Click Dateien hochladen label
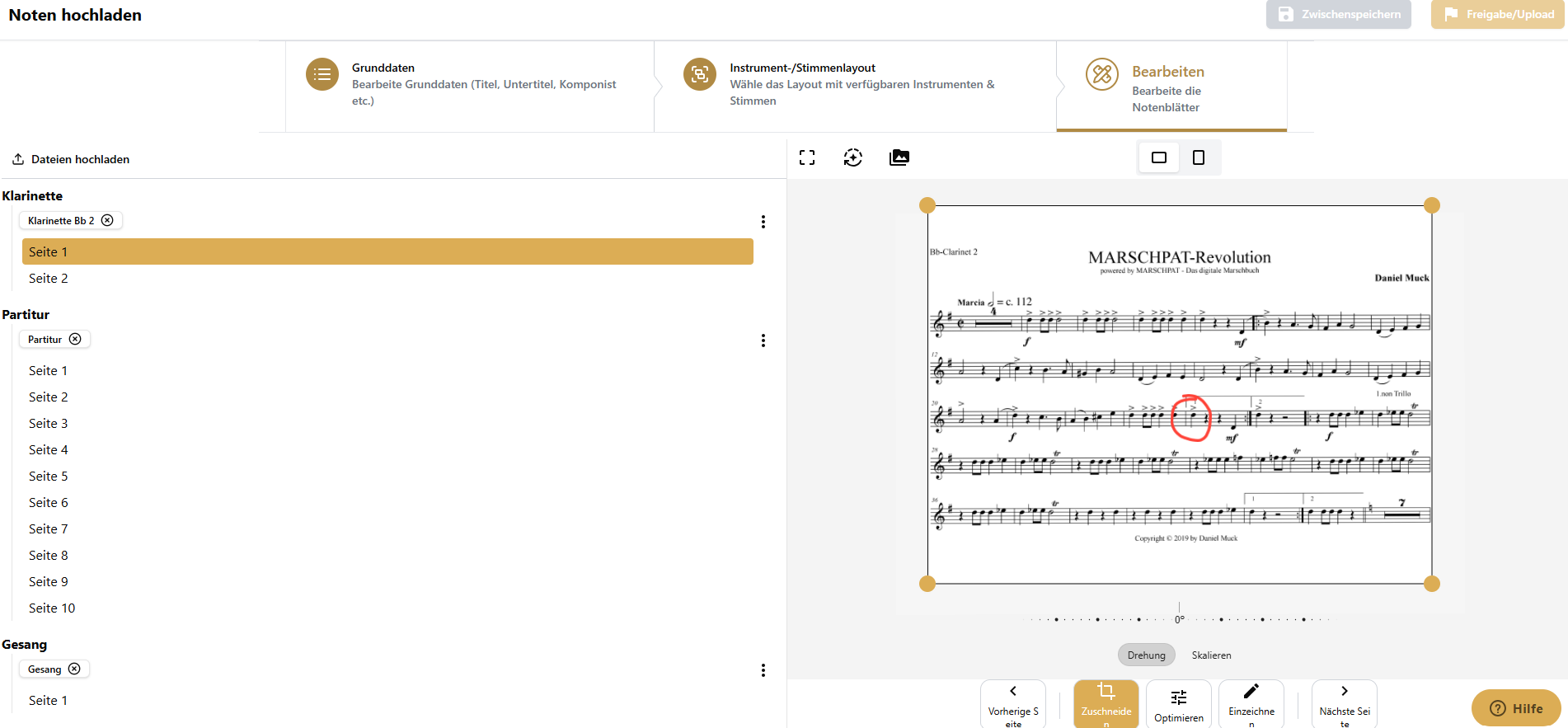The image size is (1568, 728). click(x=80, y=159)
